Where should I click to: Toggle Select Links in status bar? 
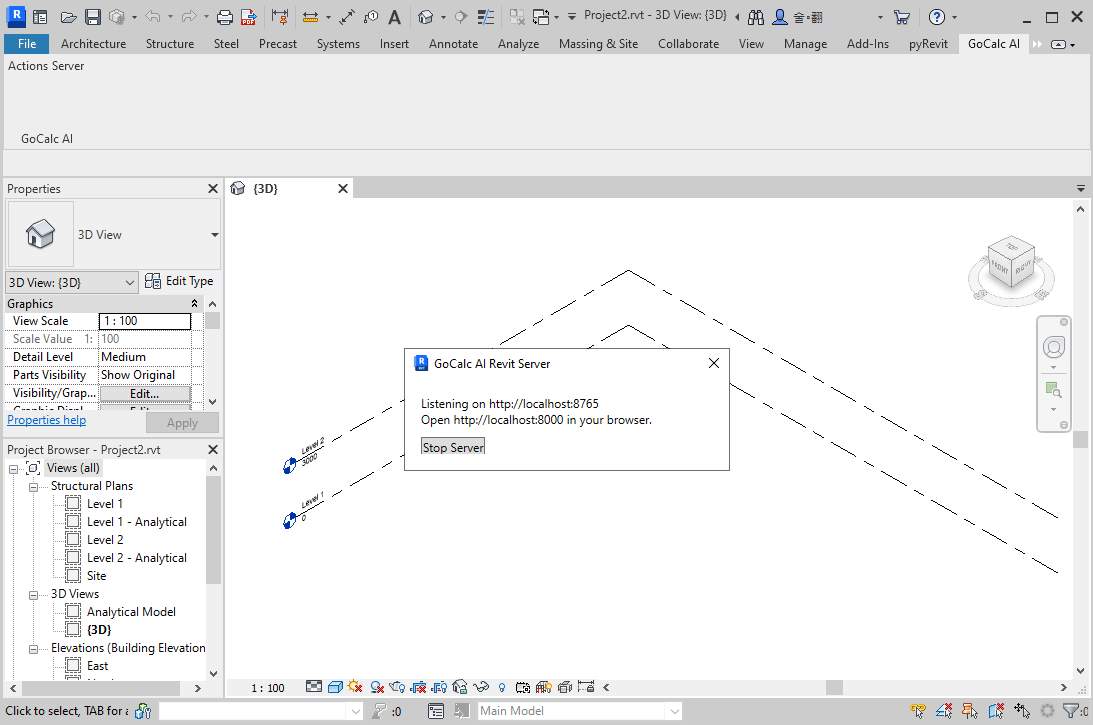click(918, 711)
